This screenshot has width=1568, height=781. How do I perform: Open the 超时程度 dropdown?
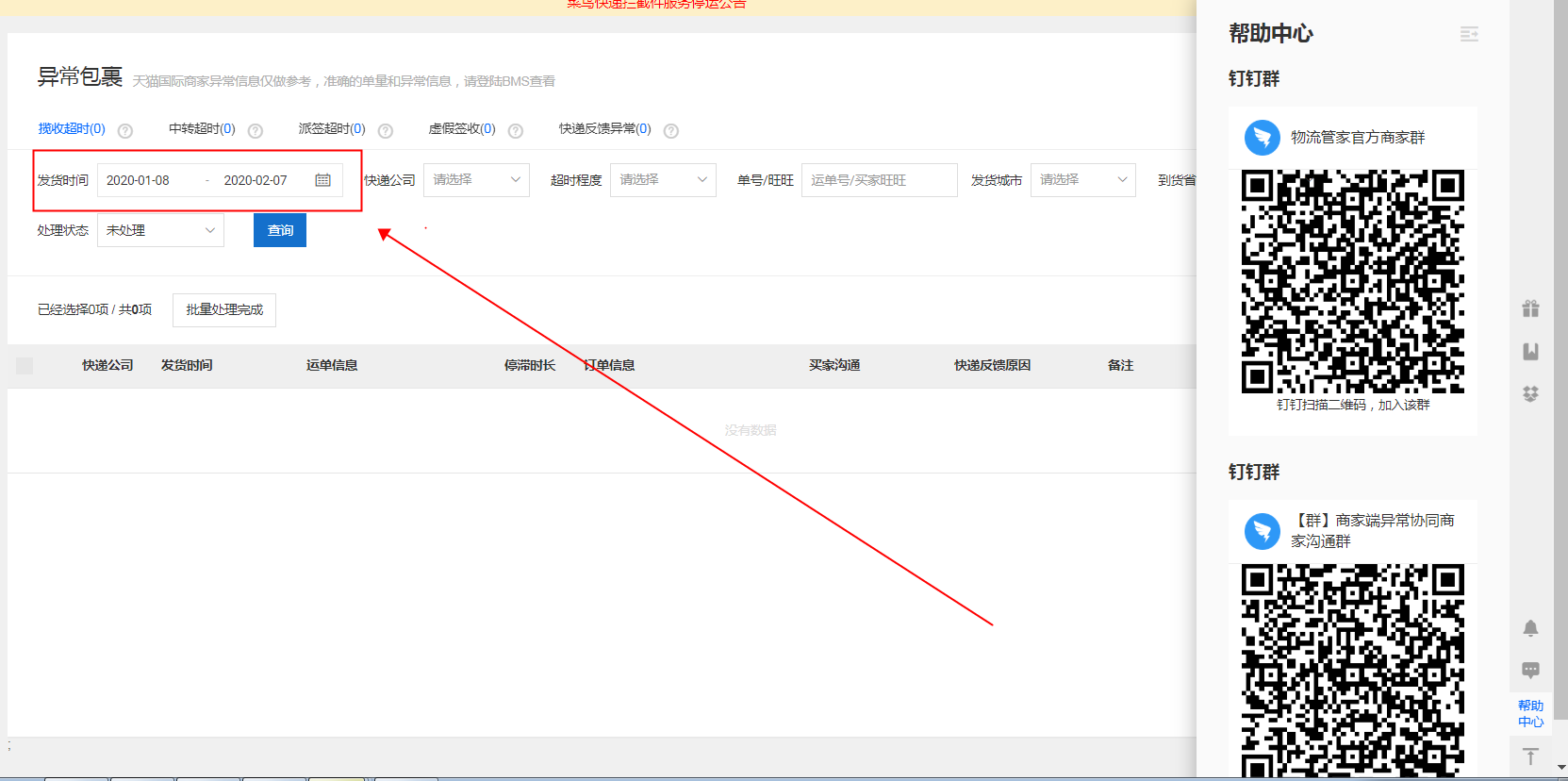(663, 180)
